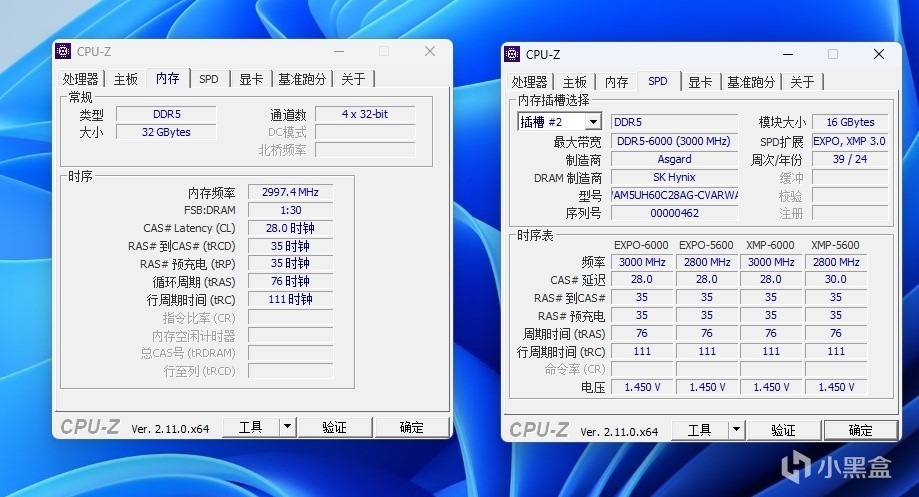The width and height of the screenshot is (919, 497).
Task: Close the left CPU-Z window
Action: click(430, 52)
